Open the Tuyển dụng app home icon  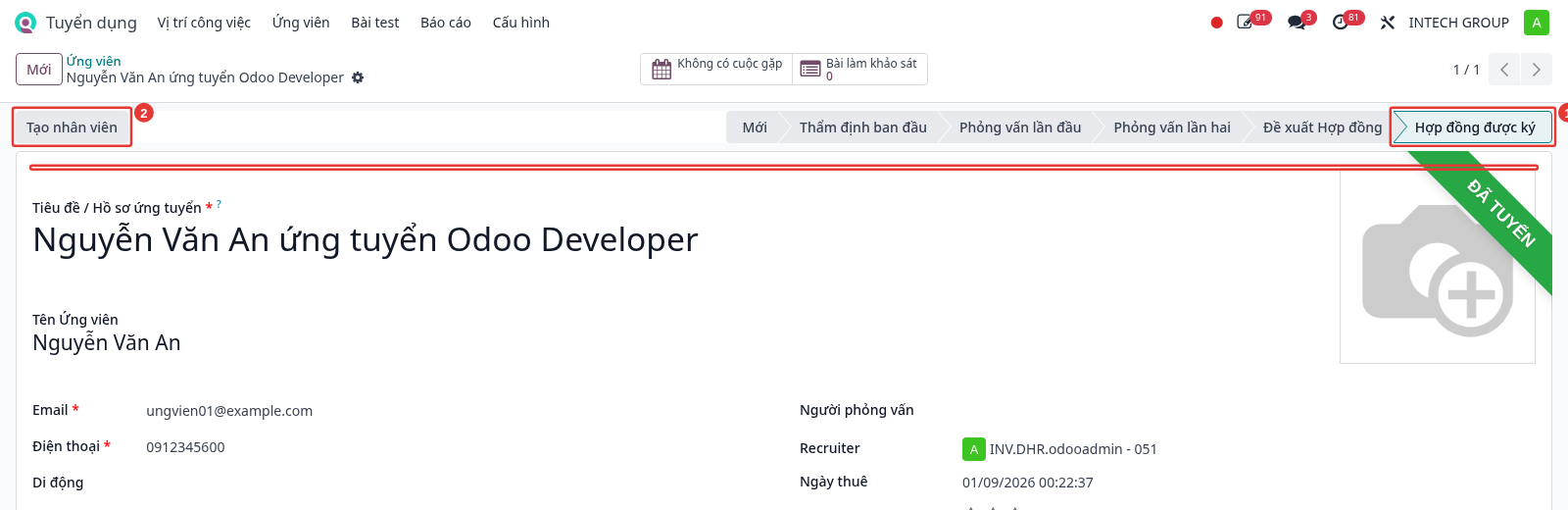tap(25, 23)
